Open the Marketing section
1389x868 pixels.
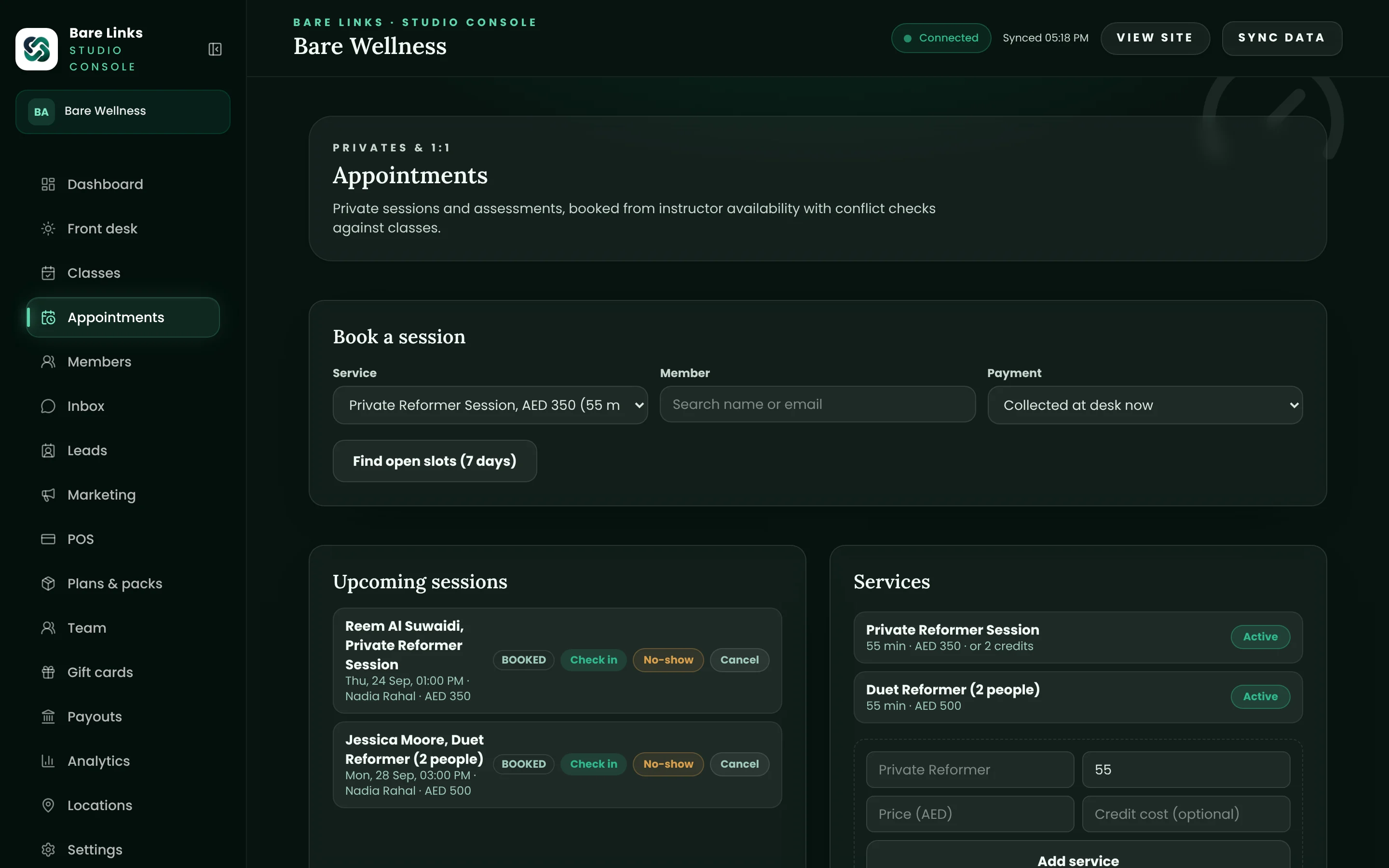pos(123,495)
